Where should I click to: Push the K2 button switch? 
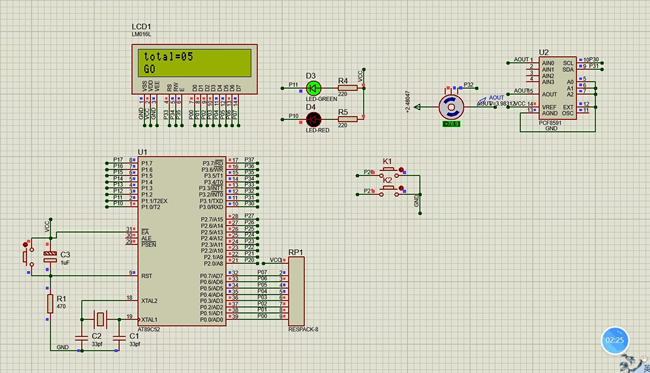click(388, 189)
